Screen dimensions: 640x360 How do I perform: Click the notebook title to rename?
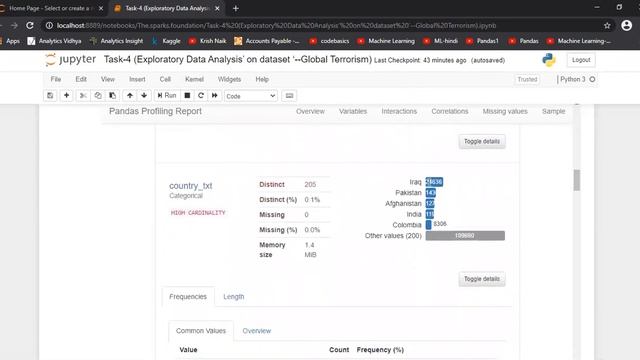point(238,60)
